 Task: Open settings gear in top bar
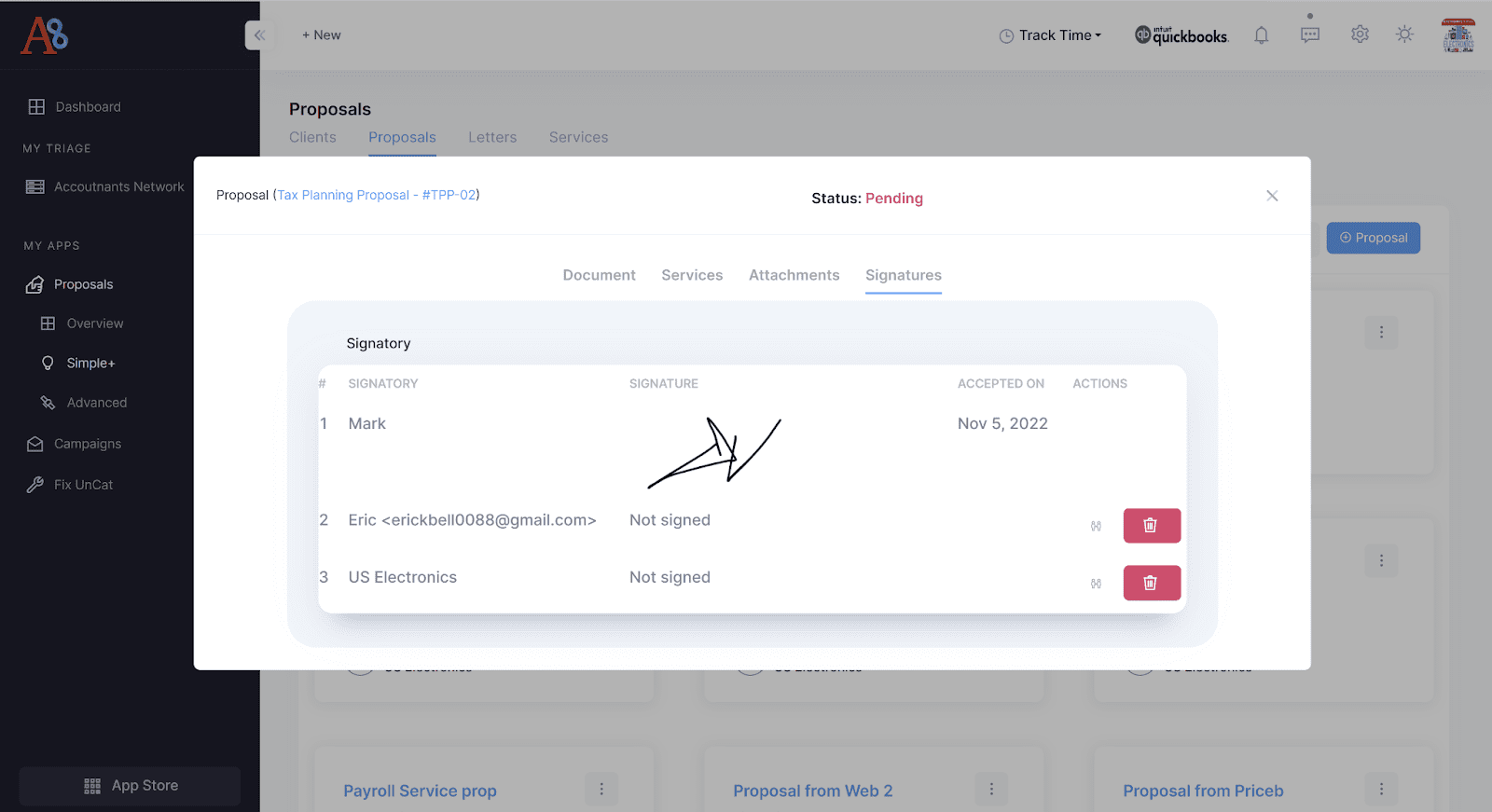click(x=1360, y=34)
